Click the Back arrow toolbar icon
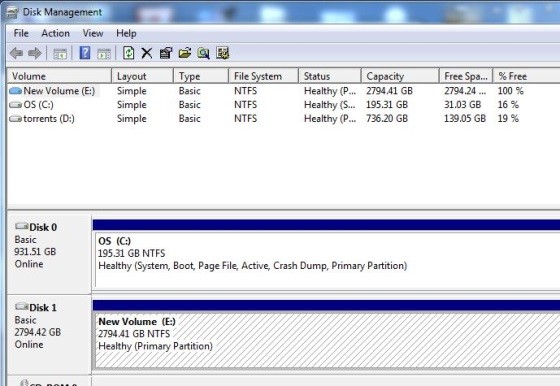This screenshot has width=560, height=386. point(16,54)
